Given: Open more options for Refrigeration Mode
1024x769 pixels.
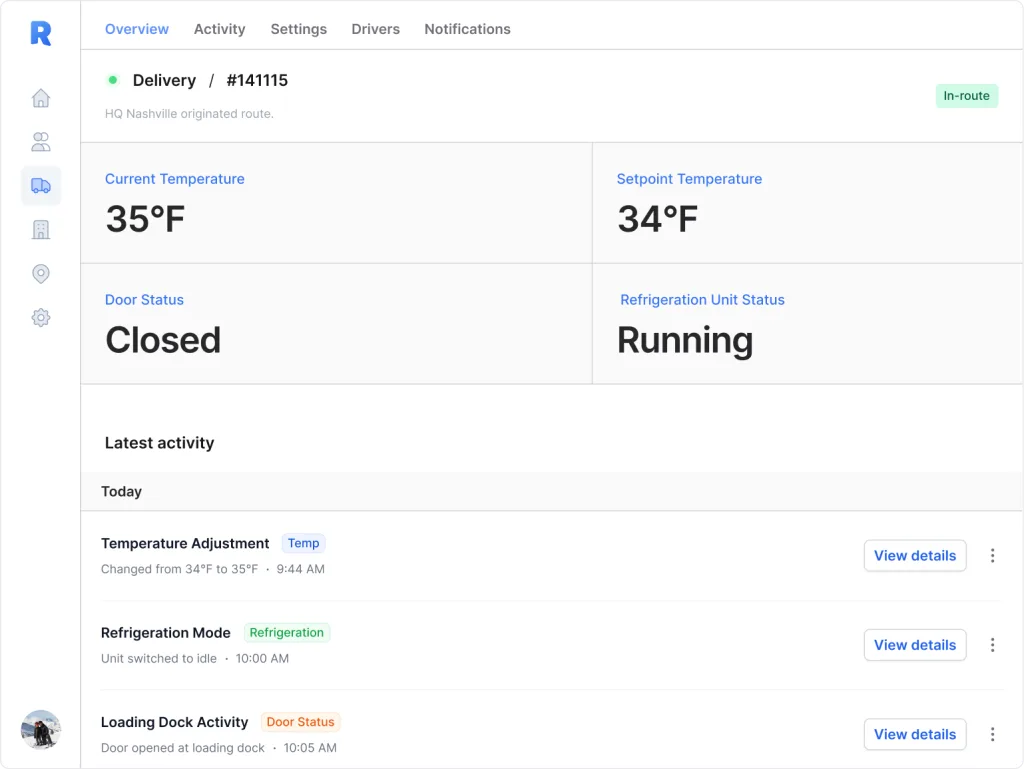Looking at the screenshot, I should pos(992,645).
